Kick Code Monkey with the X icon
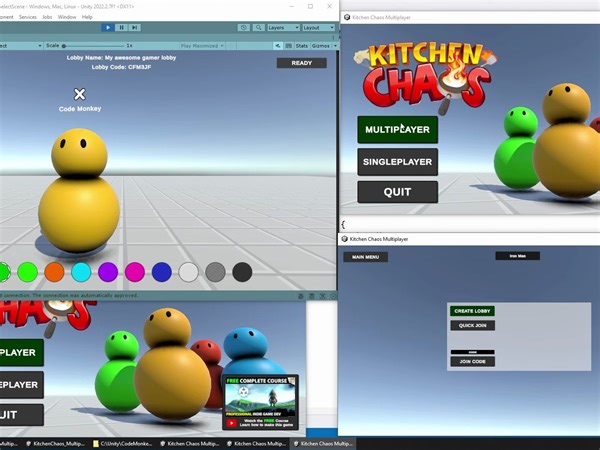Image resolution: width=600 pixels, height=450 pixels. (80, 94)
